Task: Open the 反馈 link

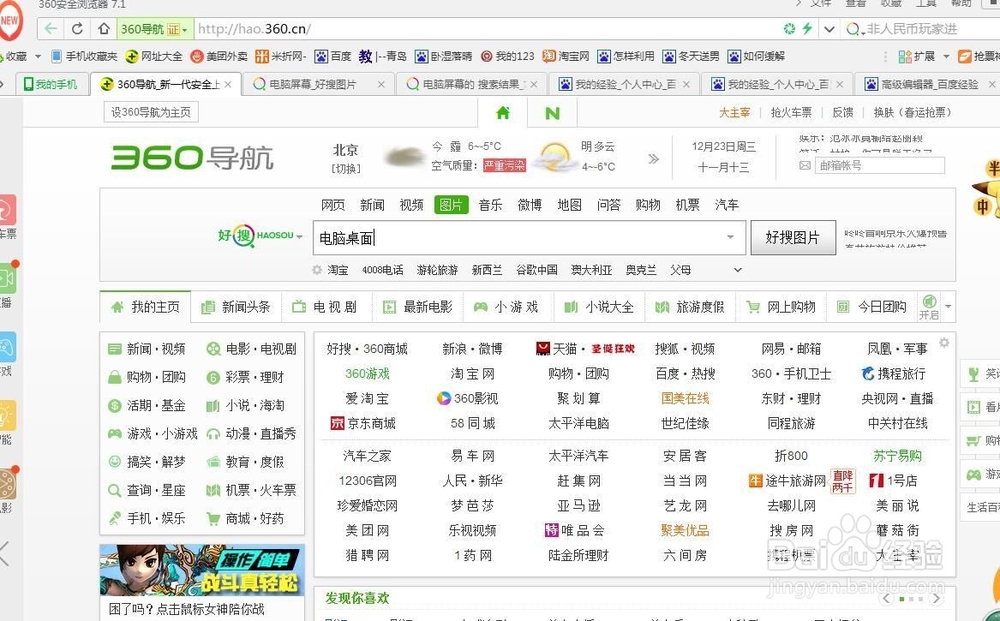Action: (842, 112)
